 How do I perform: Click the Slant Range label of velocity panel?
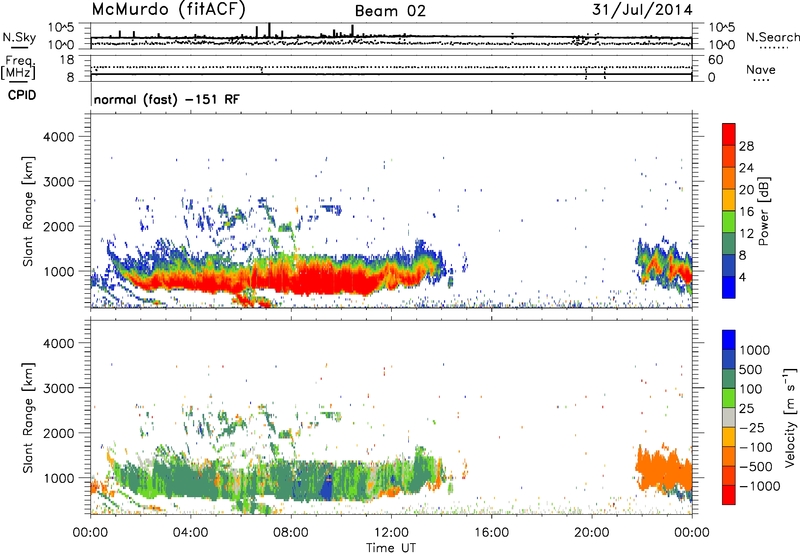coord(29,418)
